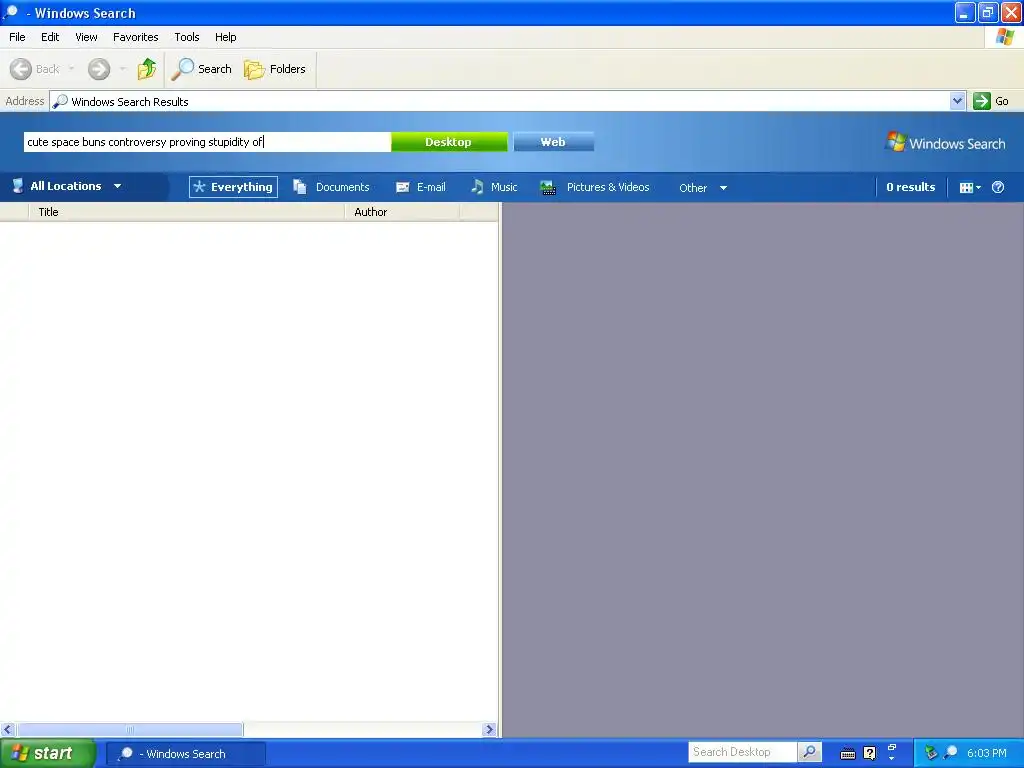
Task: Select the Everything filter
Action: (x=233, y=187)
